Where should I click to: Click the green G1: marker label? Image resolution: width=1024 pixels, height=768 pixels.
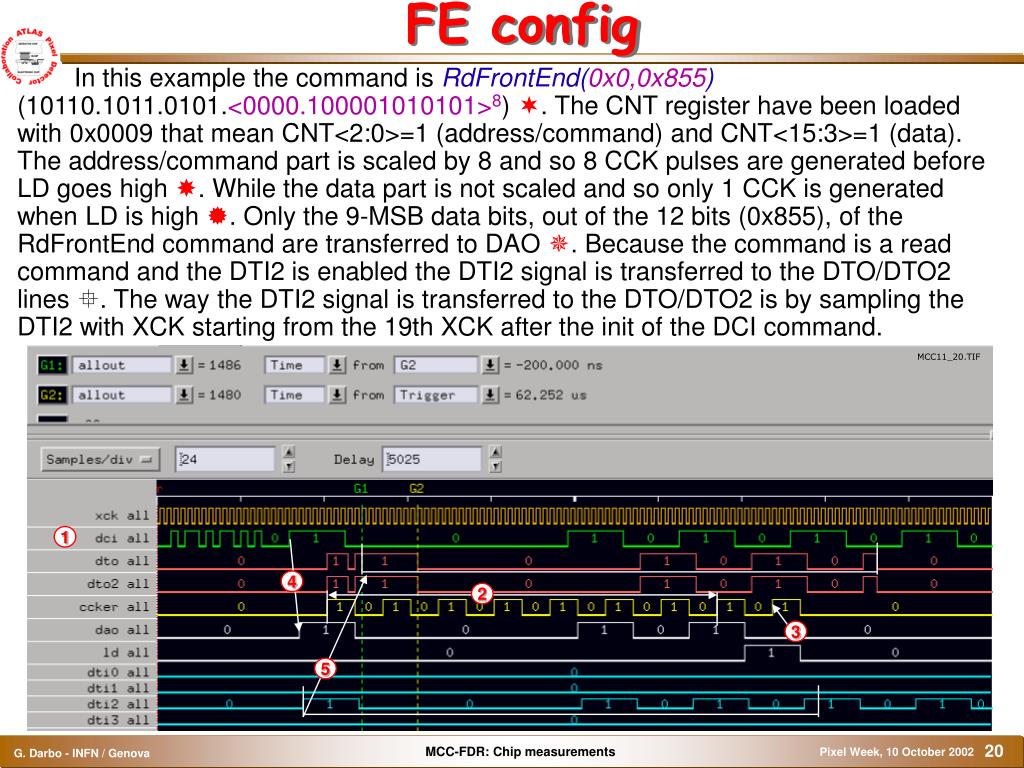tap(52, 365)
